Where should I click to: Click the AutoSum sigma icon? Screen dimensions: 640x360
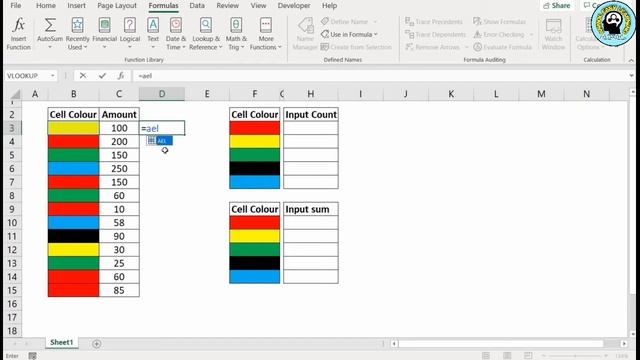pyautogui.click(x=50, y=25)
